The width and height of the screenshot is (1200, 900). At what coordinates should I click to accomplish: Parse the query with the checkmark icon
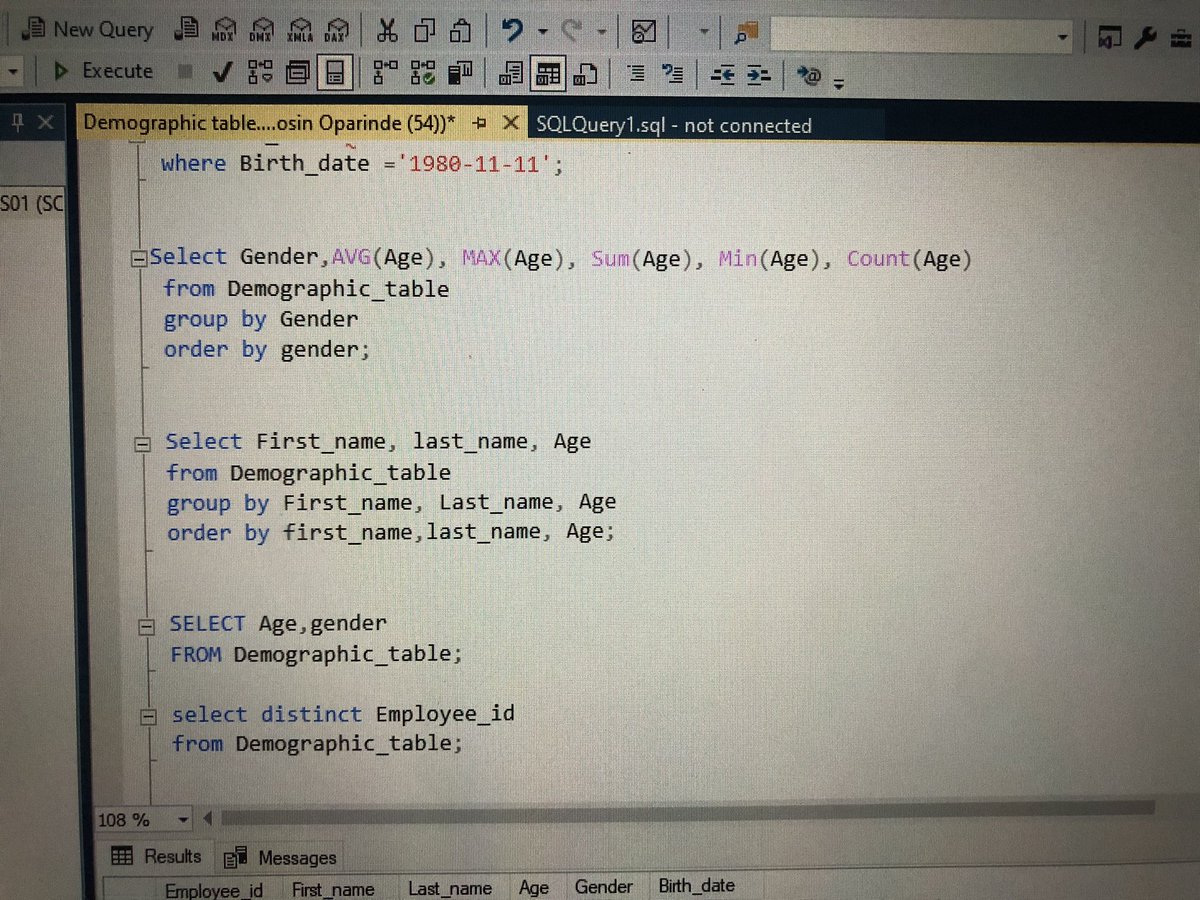222,72
